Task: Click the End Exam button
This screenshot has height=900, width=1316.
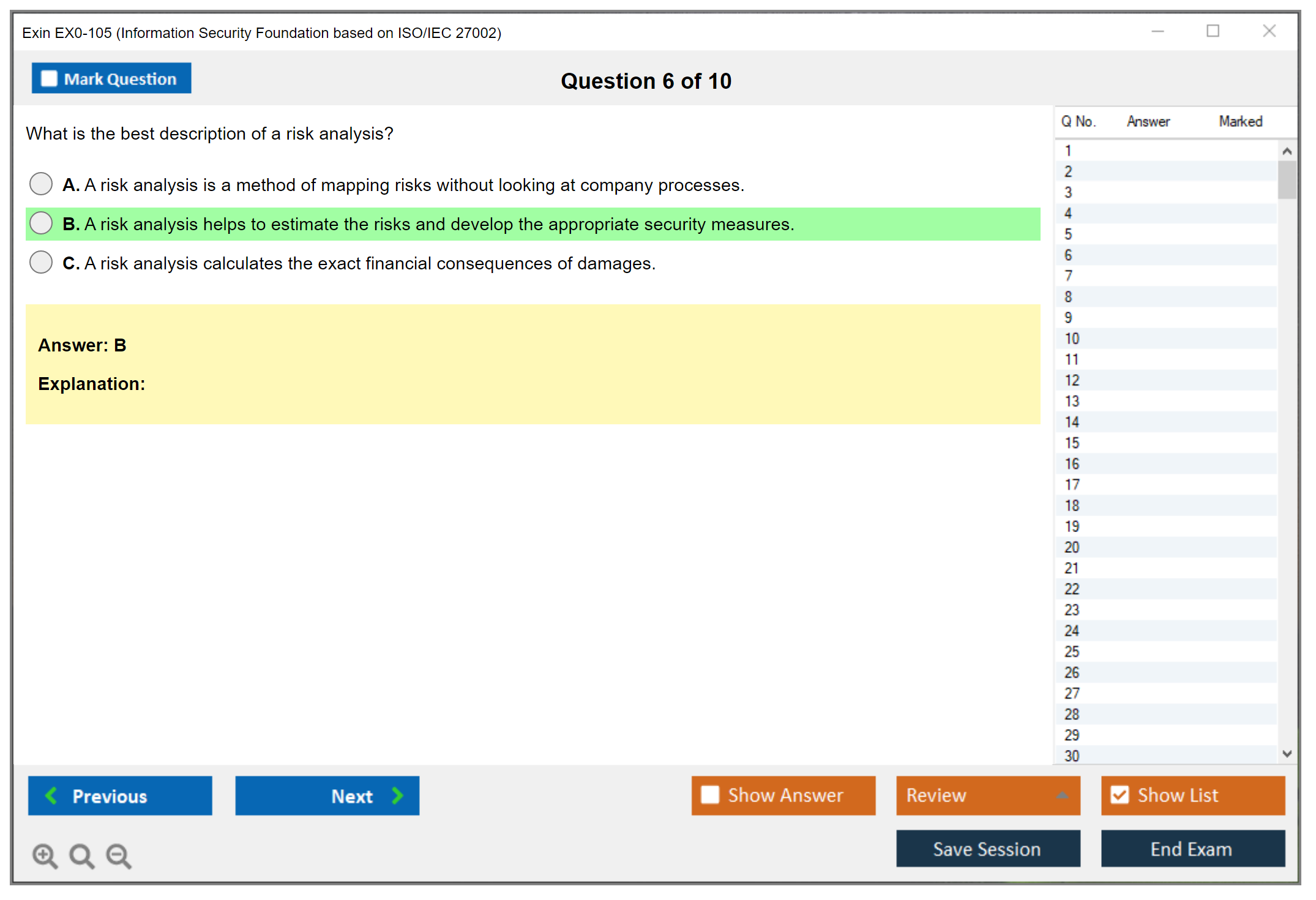Action: [x=1192, y=849]
